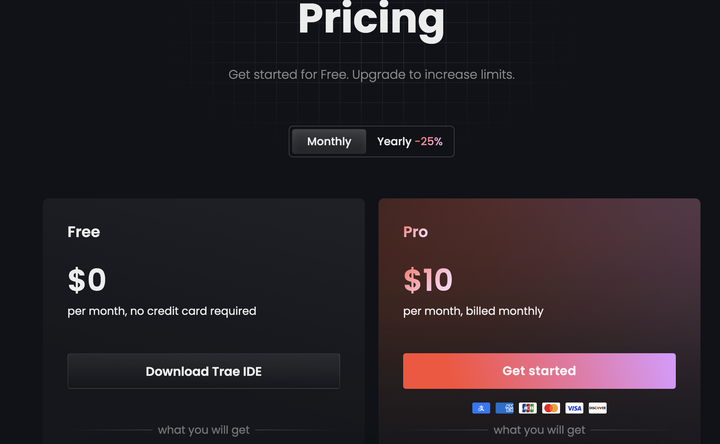Image resolution: width=720 pixels, height=444 pixels.
Task: Select the Pro plan title
Action: (415, 232)
